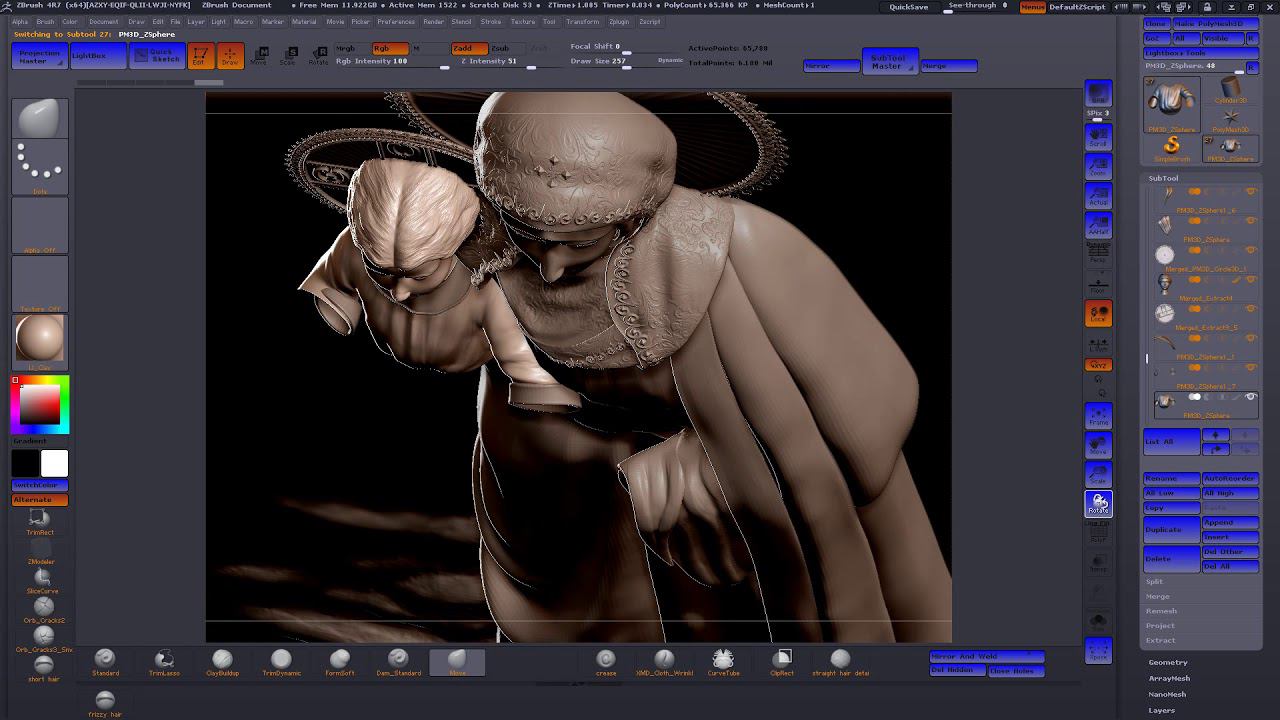This screenshot has width=1280, height=720.
Task: Choose the TrimDynamic brush
Action: point(281,661)
